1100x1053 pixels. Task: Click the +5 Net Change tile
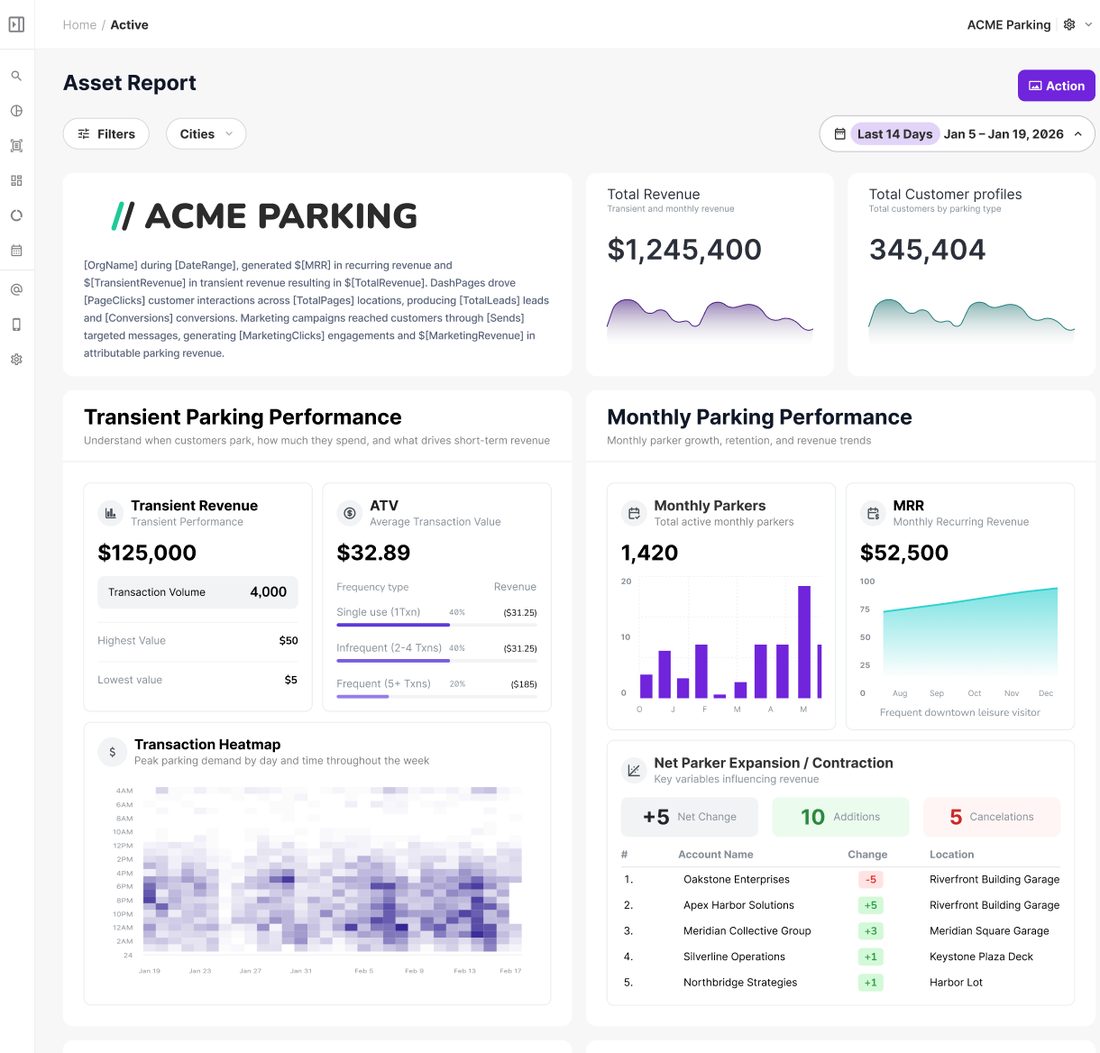pos(689,817)
